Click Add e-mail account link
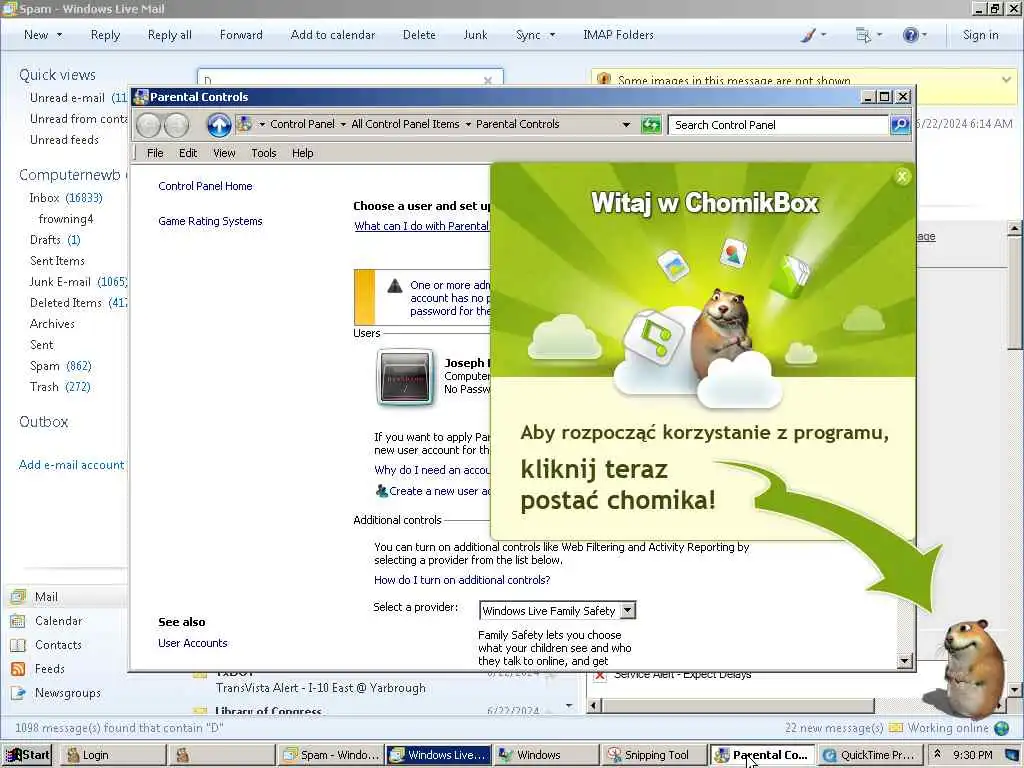Image resolution: width=1024 pixels, height=768 pixels. click(x=71, y=465)
